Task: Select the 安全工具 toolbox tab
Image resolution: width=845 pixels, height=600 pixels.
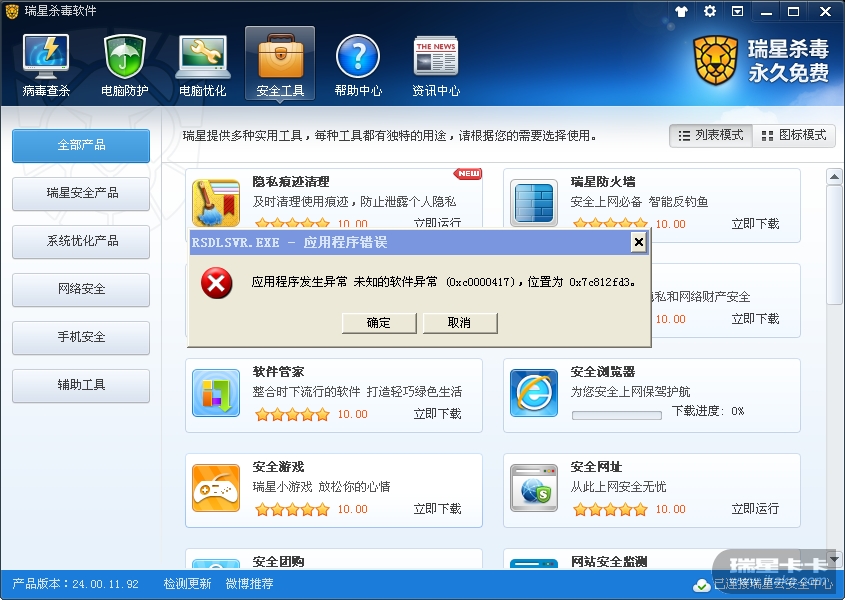Action: coord(280,64)
